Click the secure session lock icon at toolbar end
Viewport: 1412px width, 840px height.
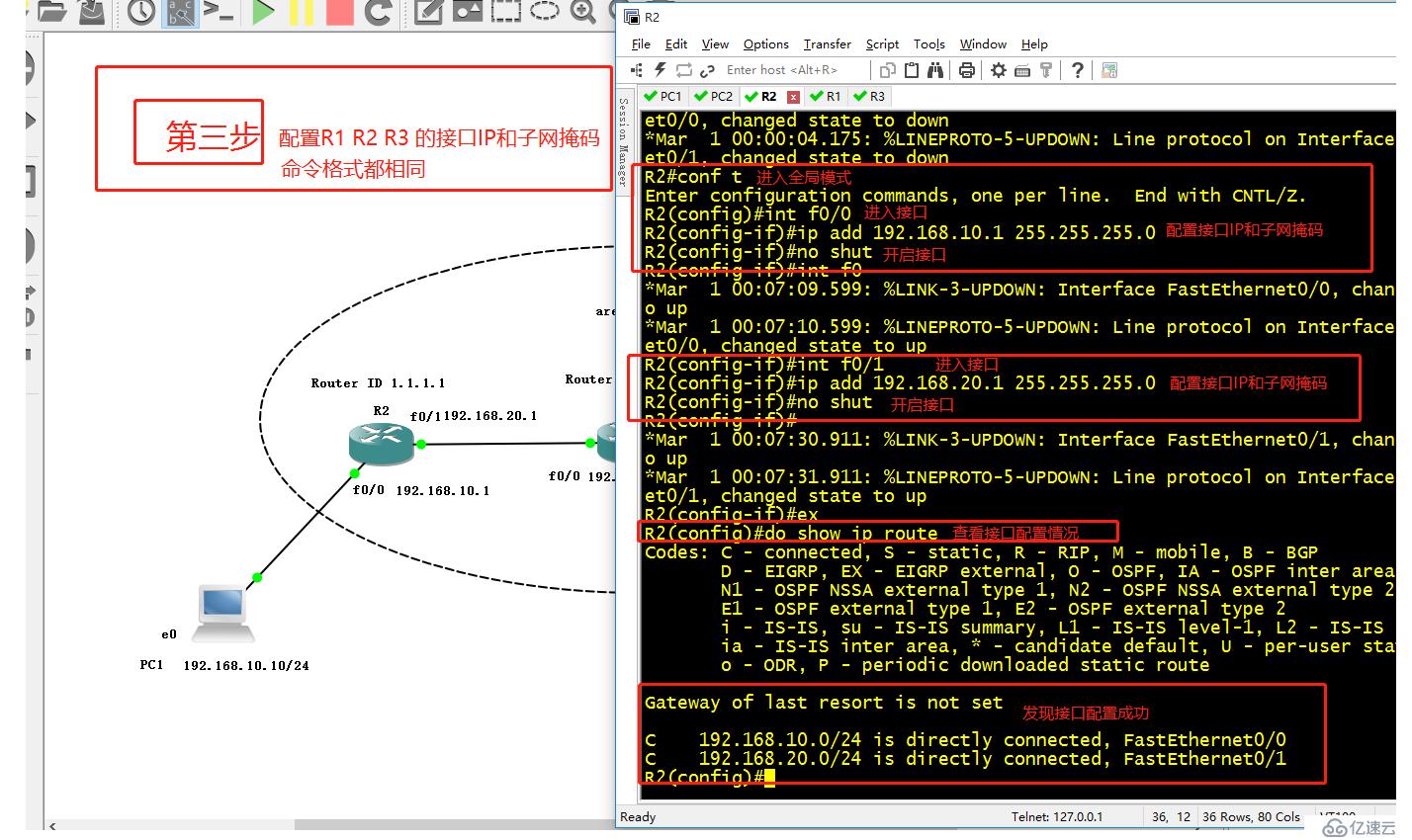[x=1109, y=70]
